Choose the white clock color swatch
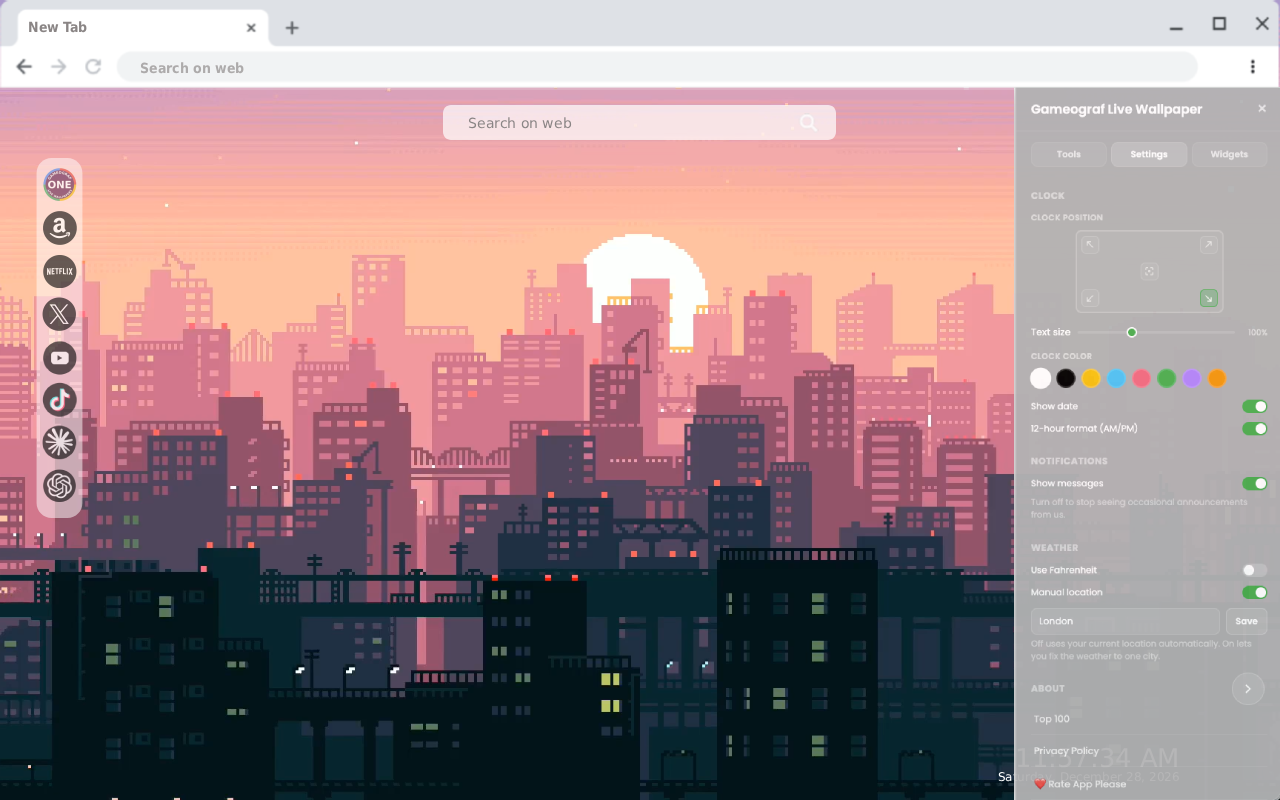This screenshot has height=800, width=1280. pos(1041,378)
